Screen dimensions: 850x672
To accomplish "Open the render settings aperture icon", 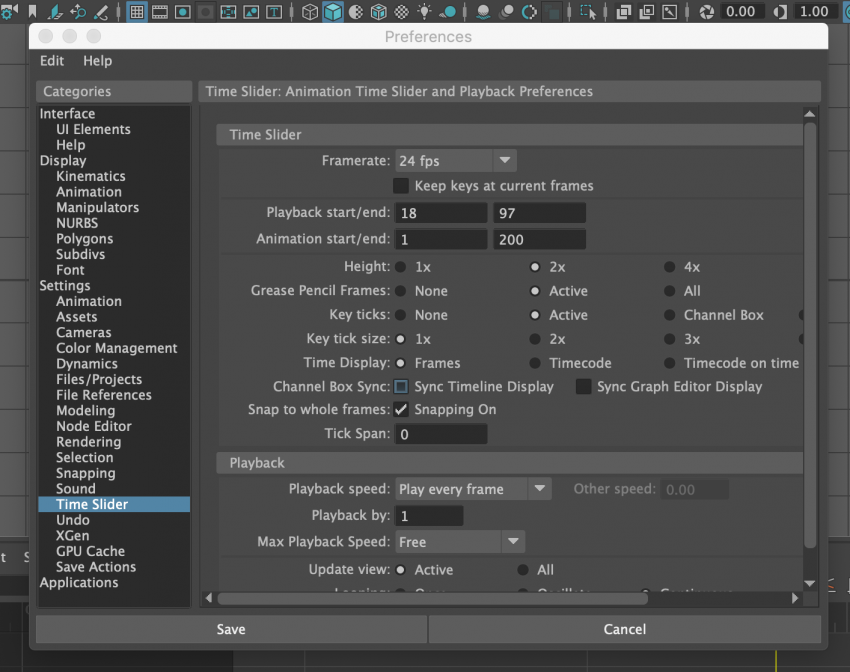I will (x=706, y=12).
